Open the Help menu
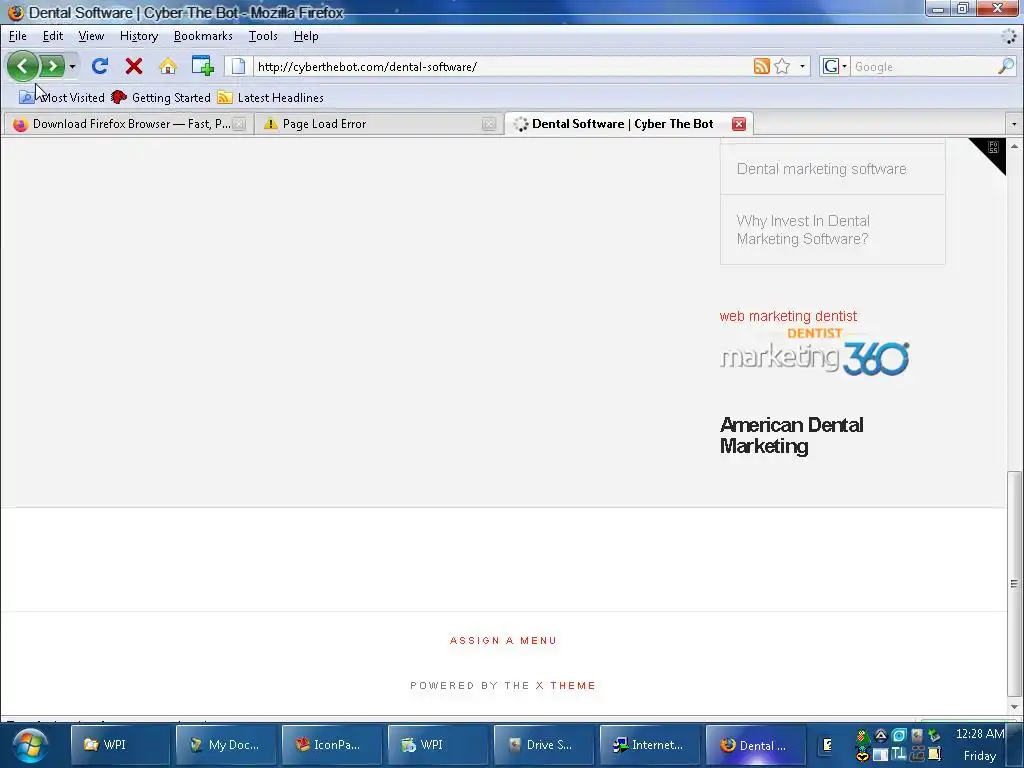 tap(306, 36)
